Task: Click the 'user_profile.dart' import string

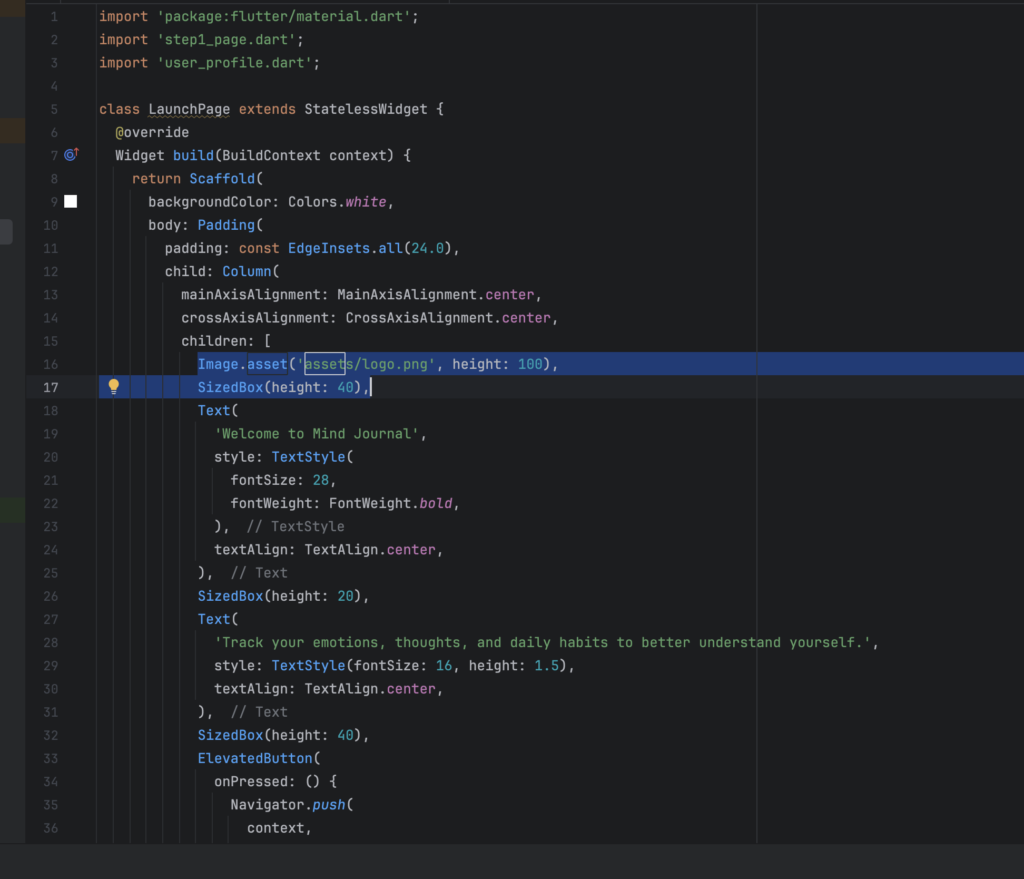Action: [x=234, y=63]
